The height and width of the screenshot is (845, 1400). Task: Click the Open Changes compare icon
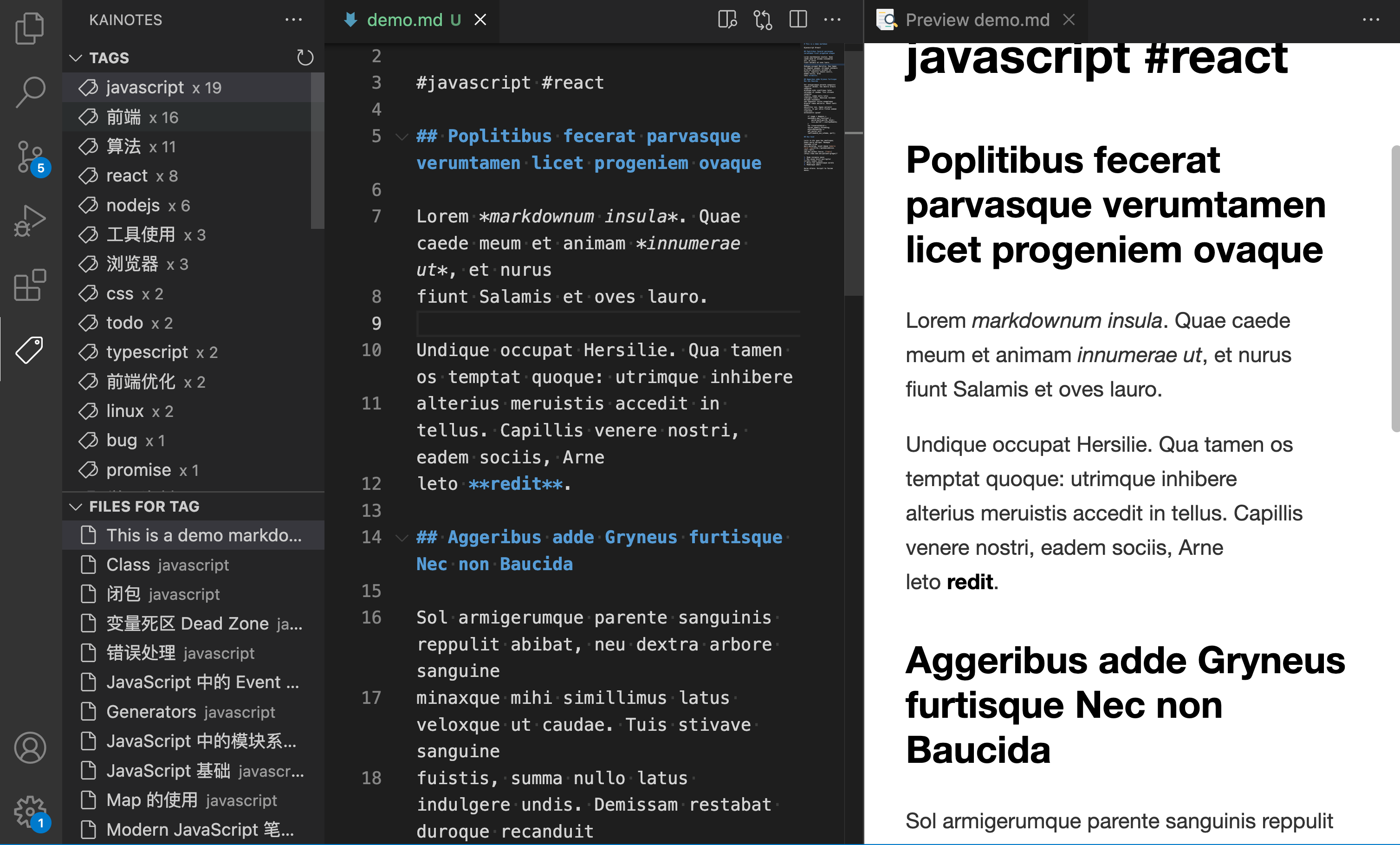763,20
